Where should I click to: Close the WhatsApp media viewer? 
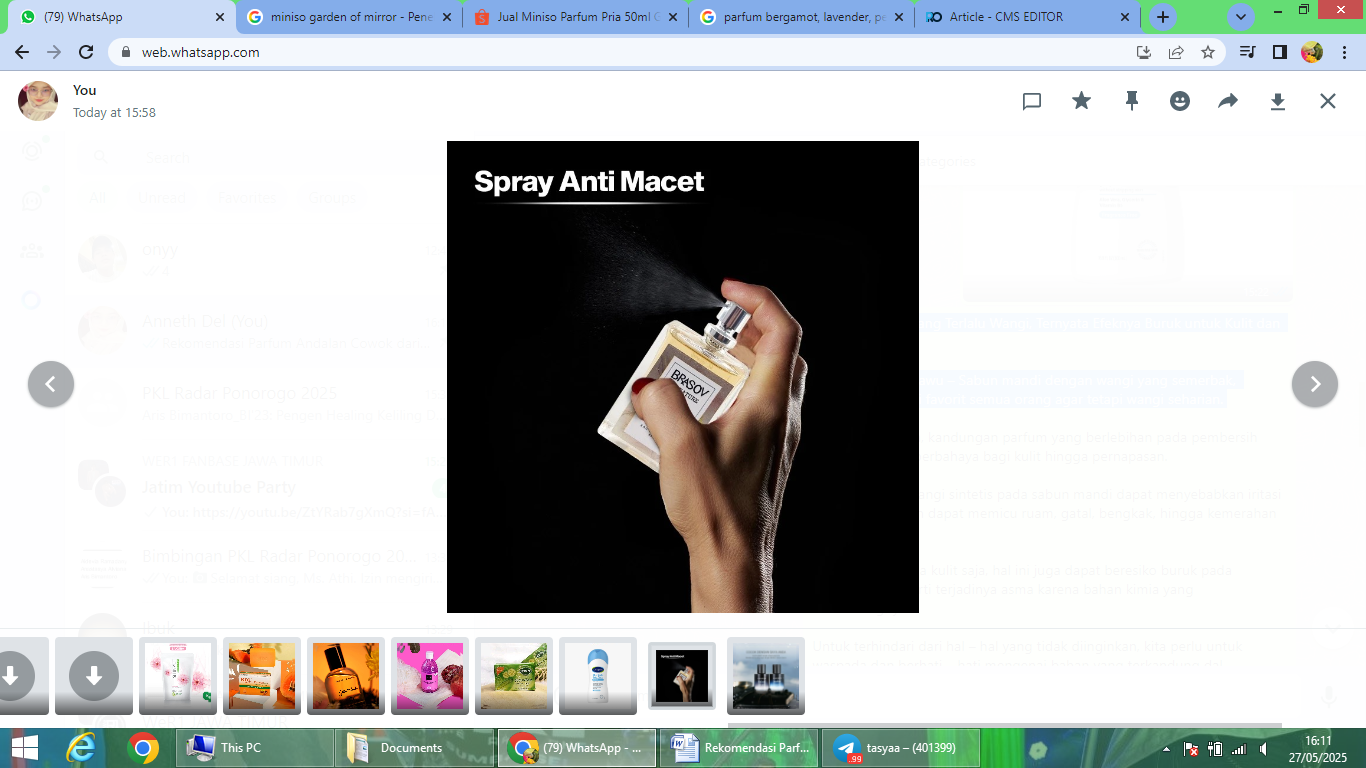1327,101
